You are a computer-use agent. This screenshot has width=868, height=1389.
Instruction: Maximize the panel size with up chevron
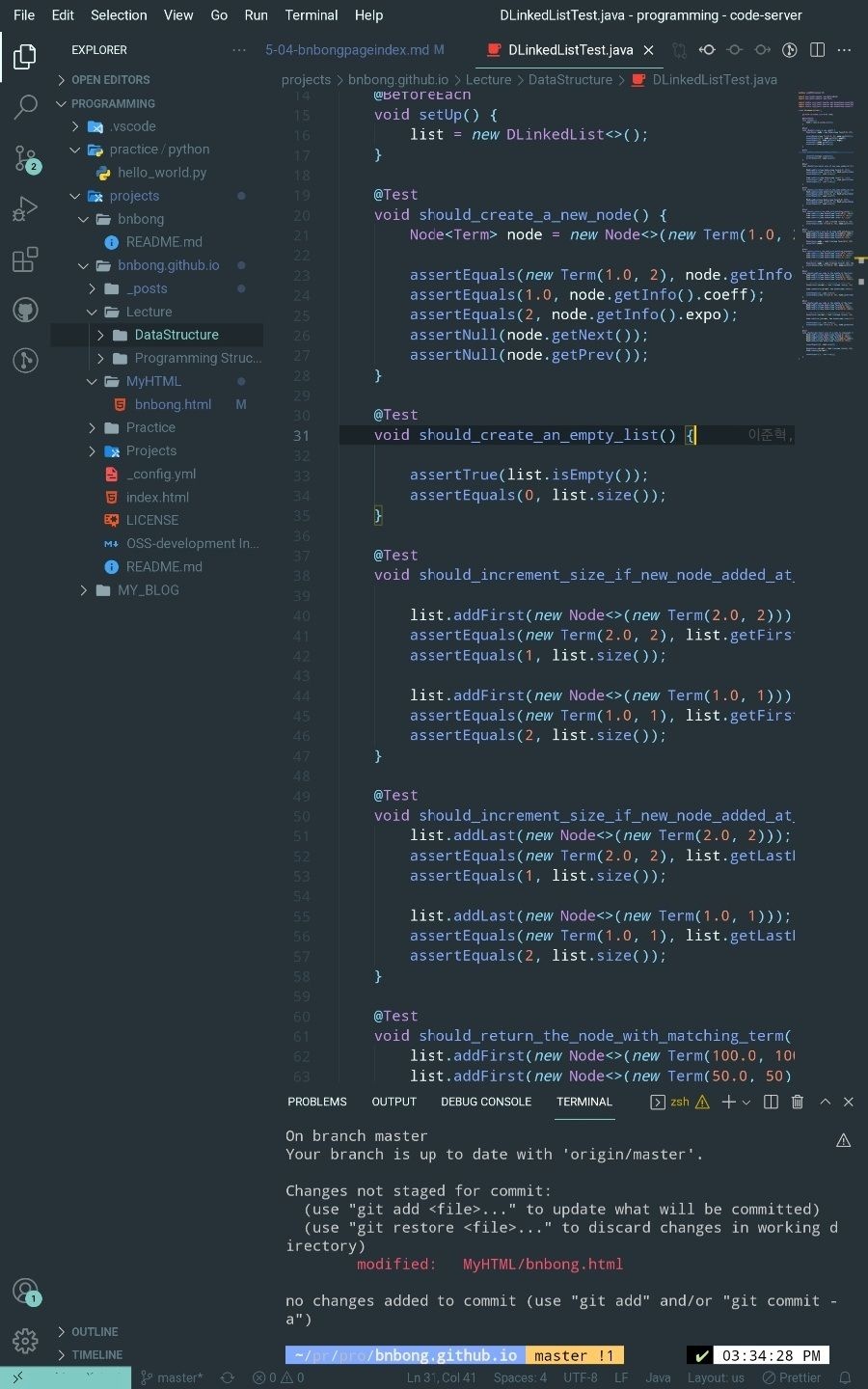(x=825, y=1102)
